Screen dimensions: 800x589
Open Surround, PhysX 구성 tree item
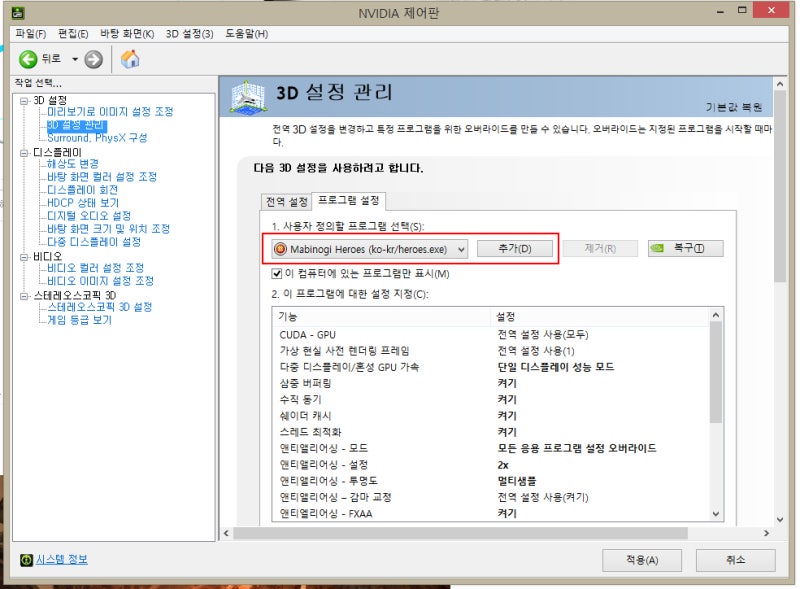[97, 138]
